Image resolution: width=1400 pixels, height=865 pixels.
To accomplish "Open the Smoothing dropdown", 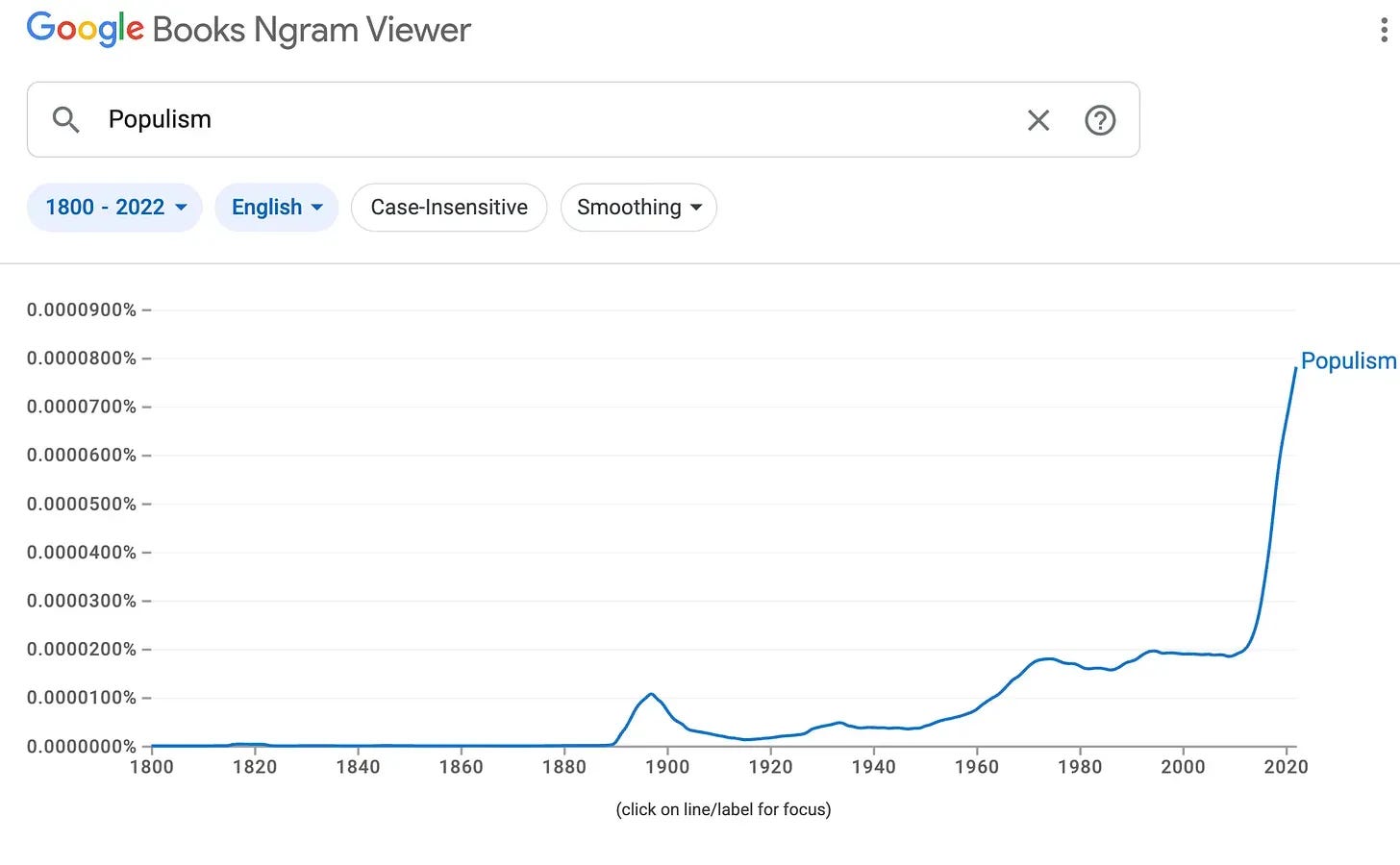I will pos(638,208).
